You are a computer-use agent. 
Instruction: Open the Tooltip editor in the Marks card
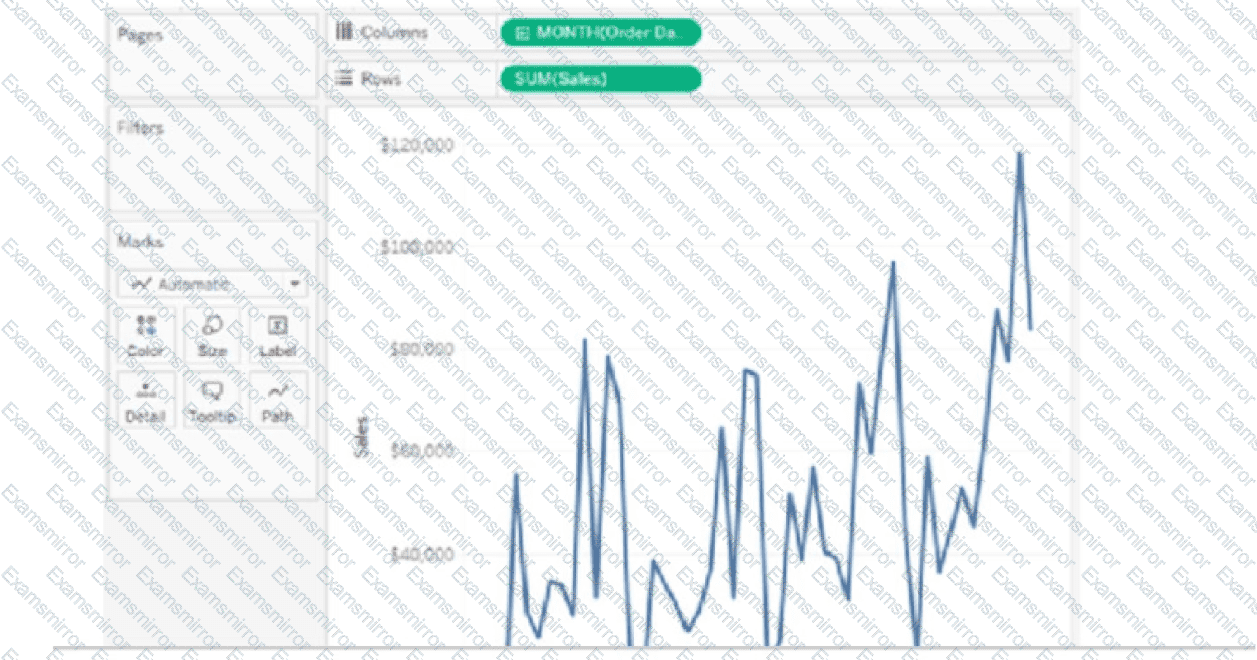212,400
